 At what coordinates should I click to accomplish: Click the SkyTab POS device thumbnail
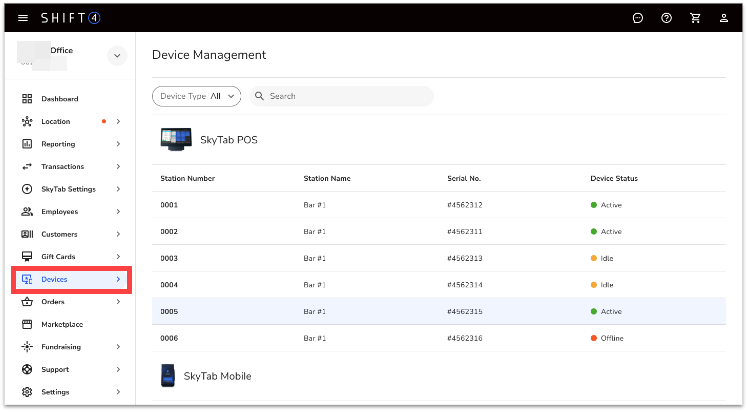coord(176,140)
